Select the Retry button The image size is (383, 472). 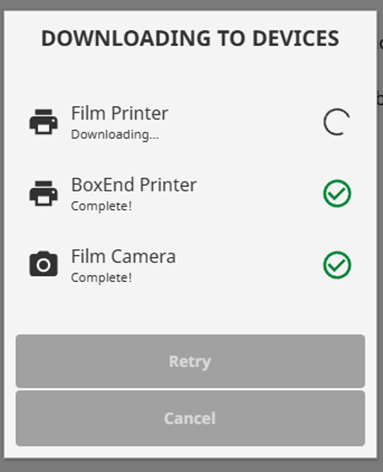coord(190,361)
